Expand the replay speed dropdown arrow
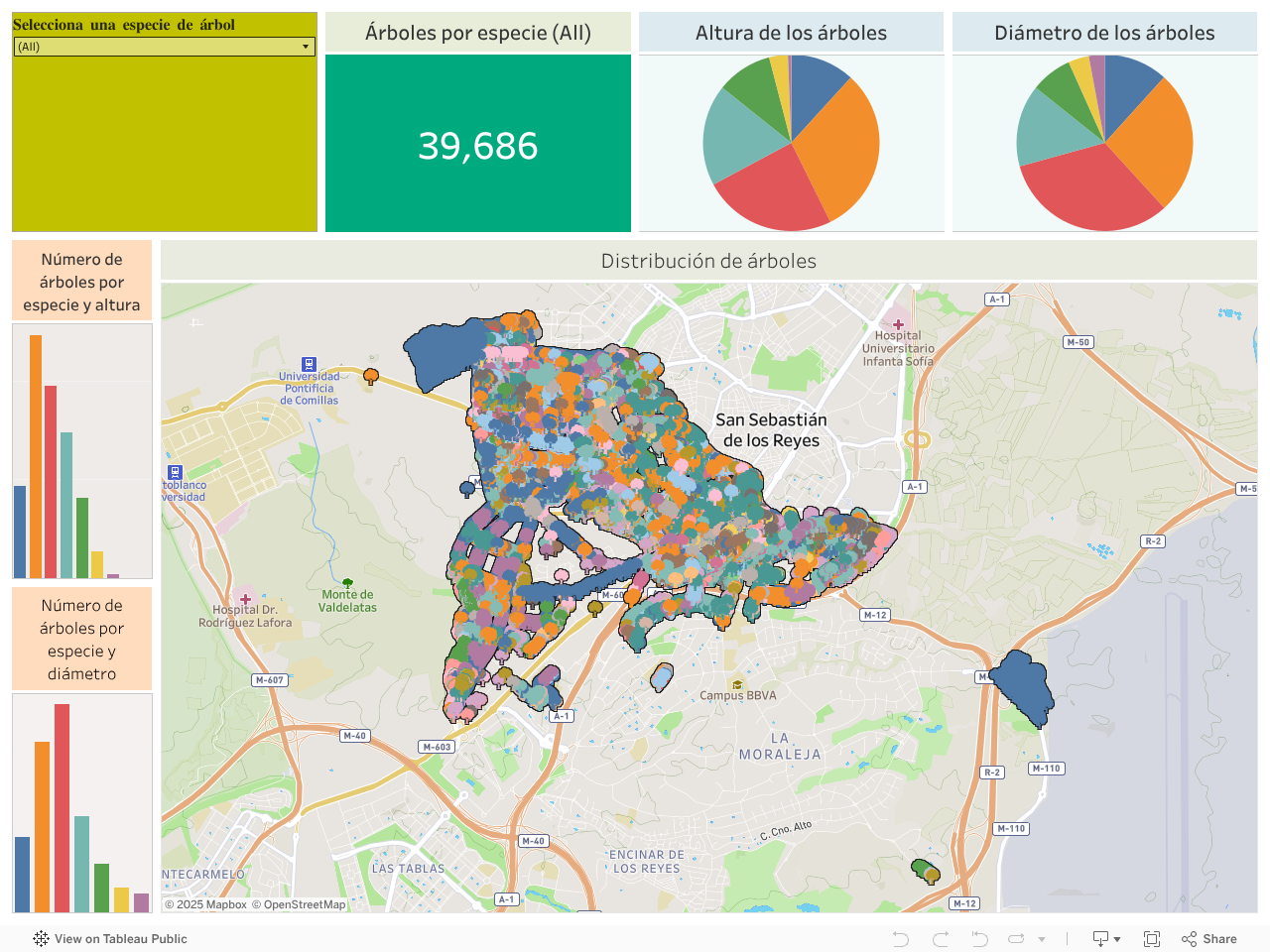The height and width of the screenshot is (952, 1270). 1042,939
